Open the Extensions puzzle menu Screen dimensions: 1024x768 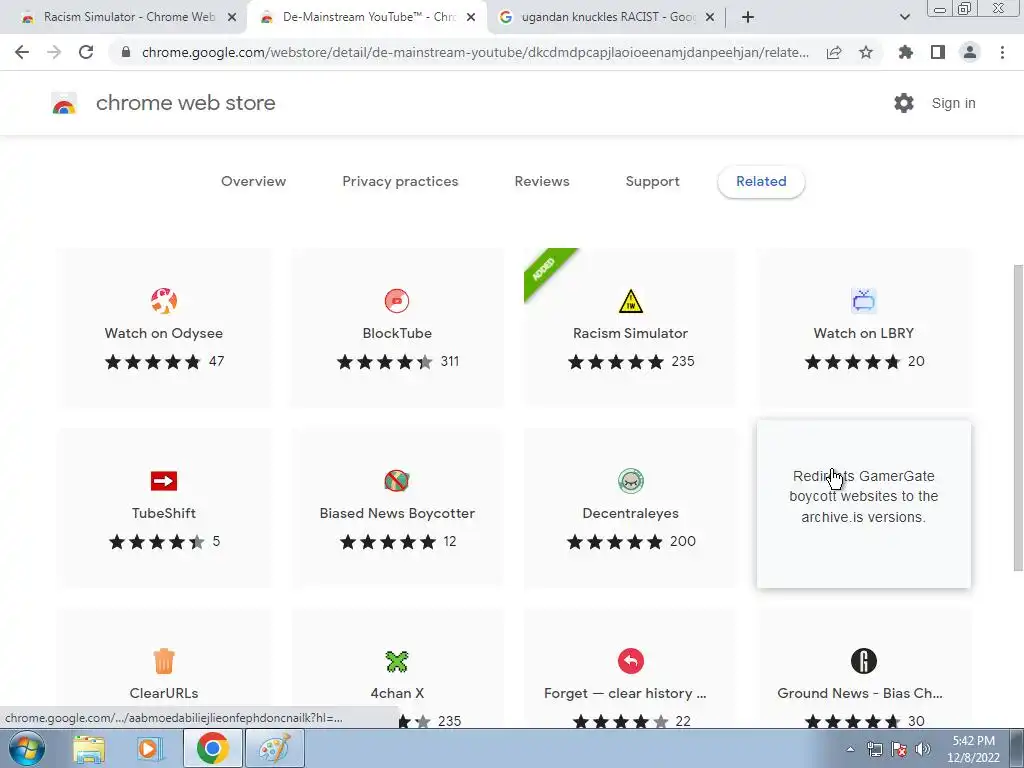click(x=905, y=52)
